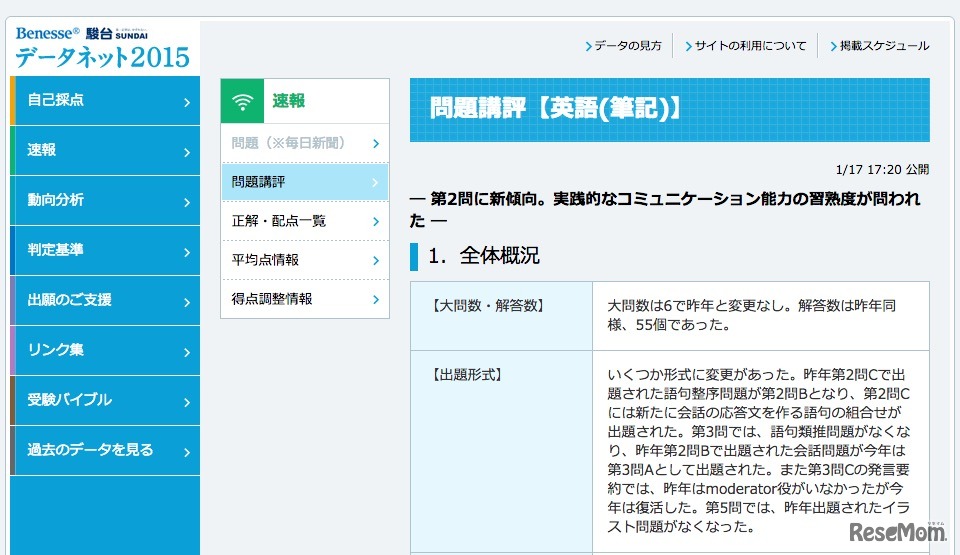Screen dimensions: 960x555
Task: Click the 速報 submenu header
Action: pyautogui.click(x=305, y=101)
